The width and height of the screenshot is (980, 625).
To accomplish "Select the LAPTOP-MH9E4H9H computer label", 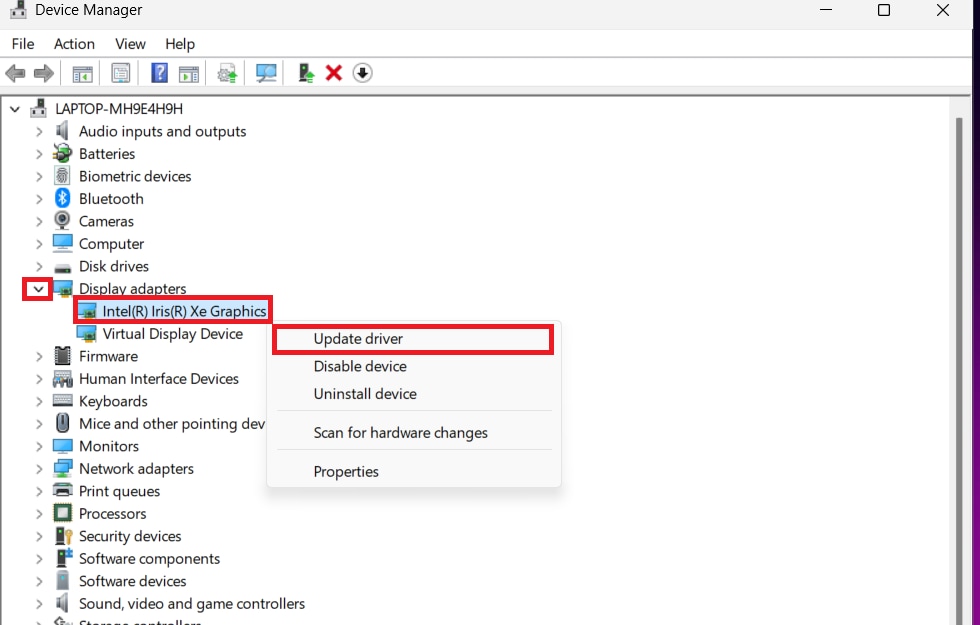I will 119,109.
